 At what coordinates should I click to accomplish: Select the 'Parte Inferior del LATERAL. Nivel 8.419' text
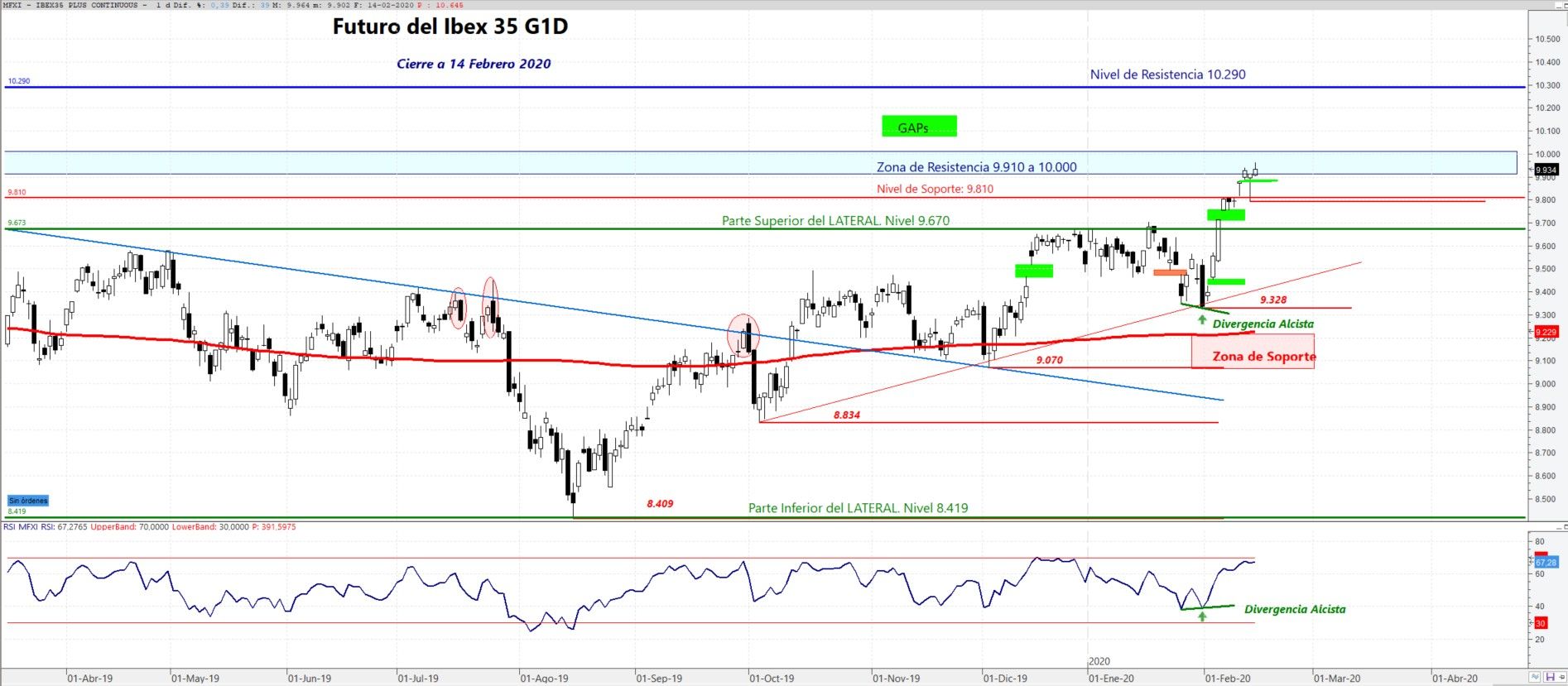(x=858, y=508)
